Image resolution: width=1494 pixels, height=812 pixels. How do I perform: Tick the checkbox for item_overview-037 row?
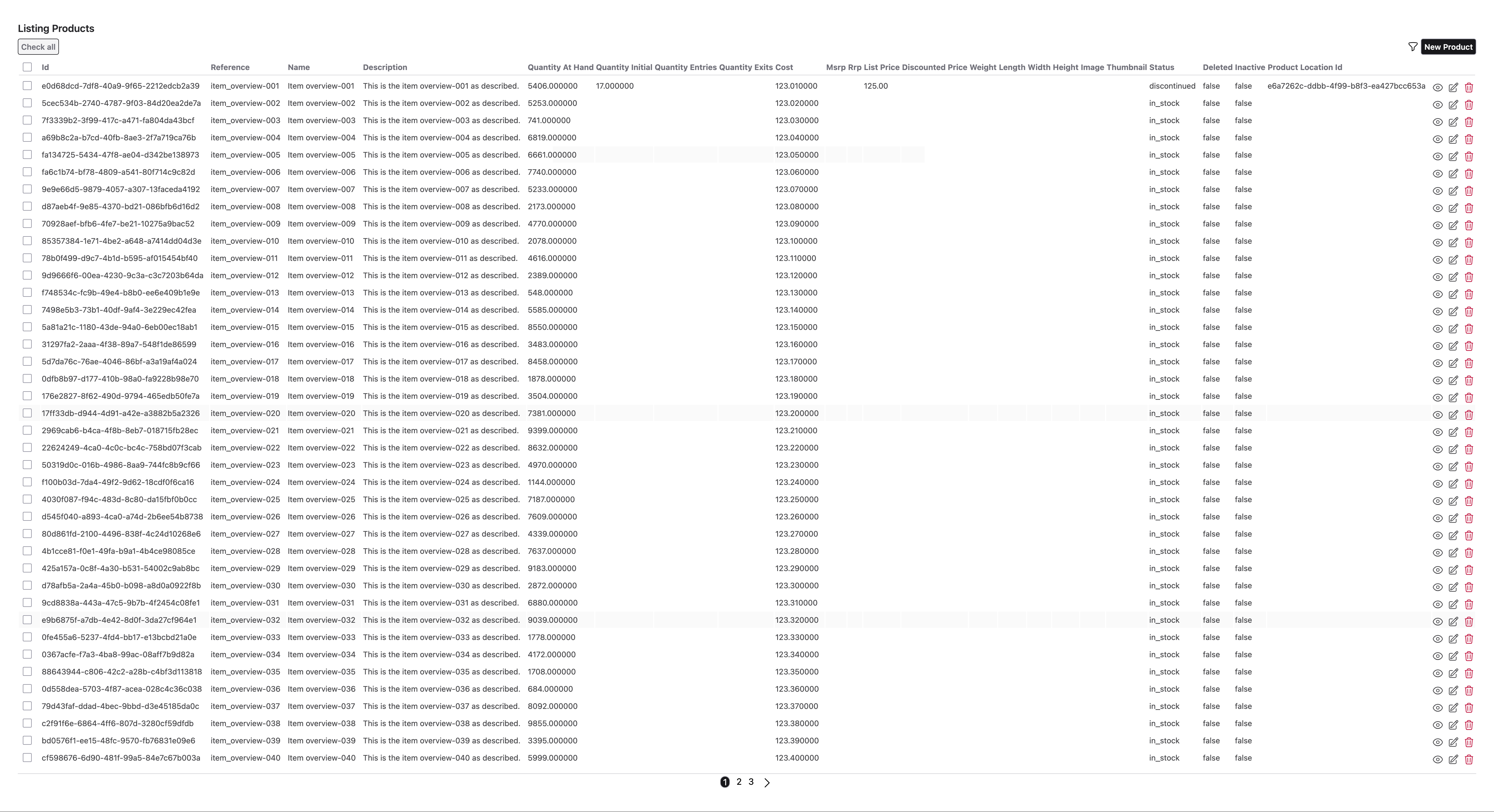(x=27, y=706)
